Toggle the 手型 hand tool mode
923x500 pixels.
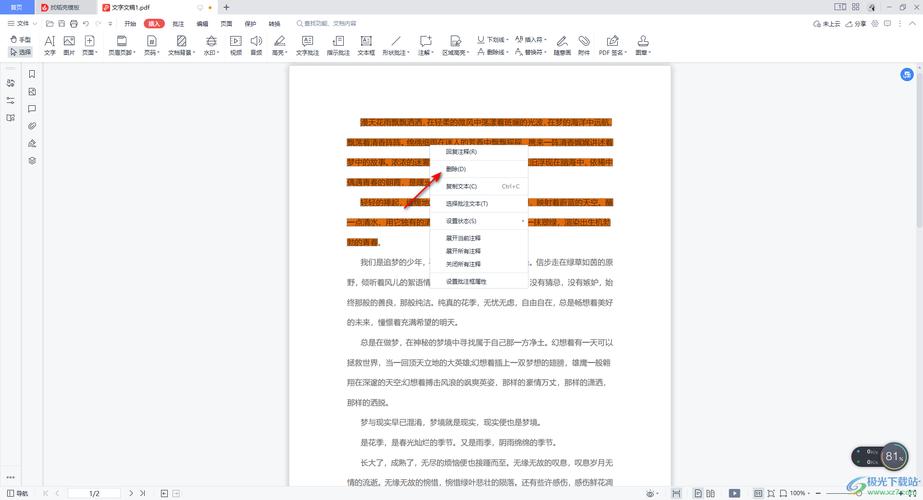point(20,40)
